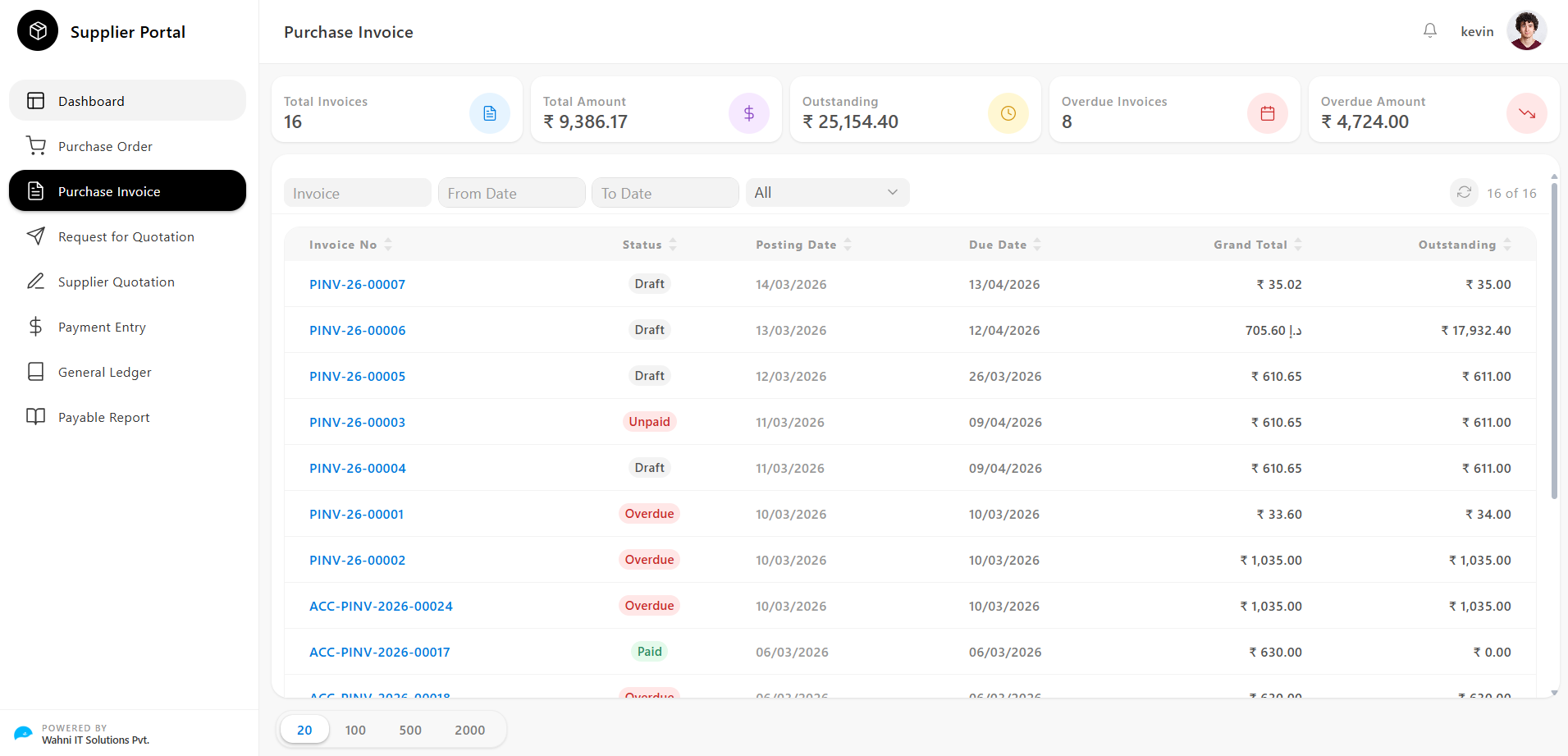Set page size to 20
The image size is (1568, 756).
[x=304, y=730]
